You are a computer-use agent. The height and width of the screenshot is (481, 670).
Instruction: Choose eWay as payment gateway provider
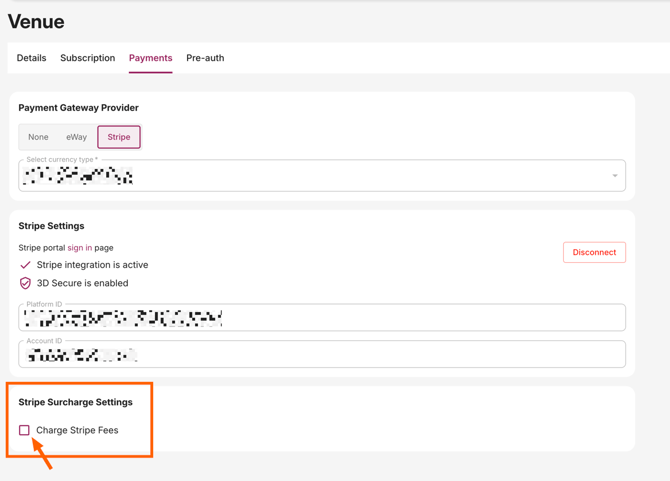pos(76,137)
